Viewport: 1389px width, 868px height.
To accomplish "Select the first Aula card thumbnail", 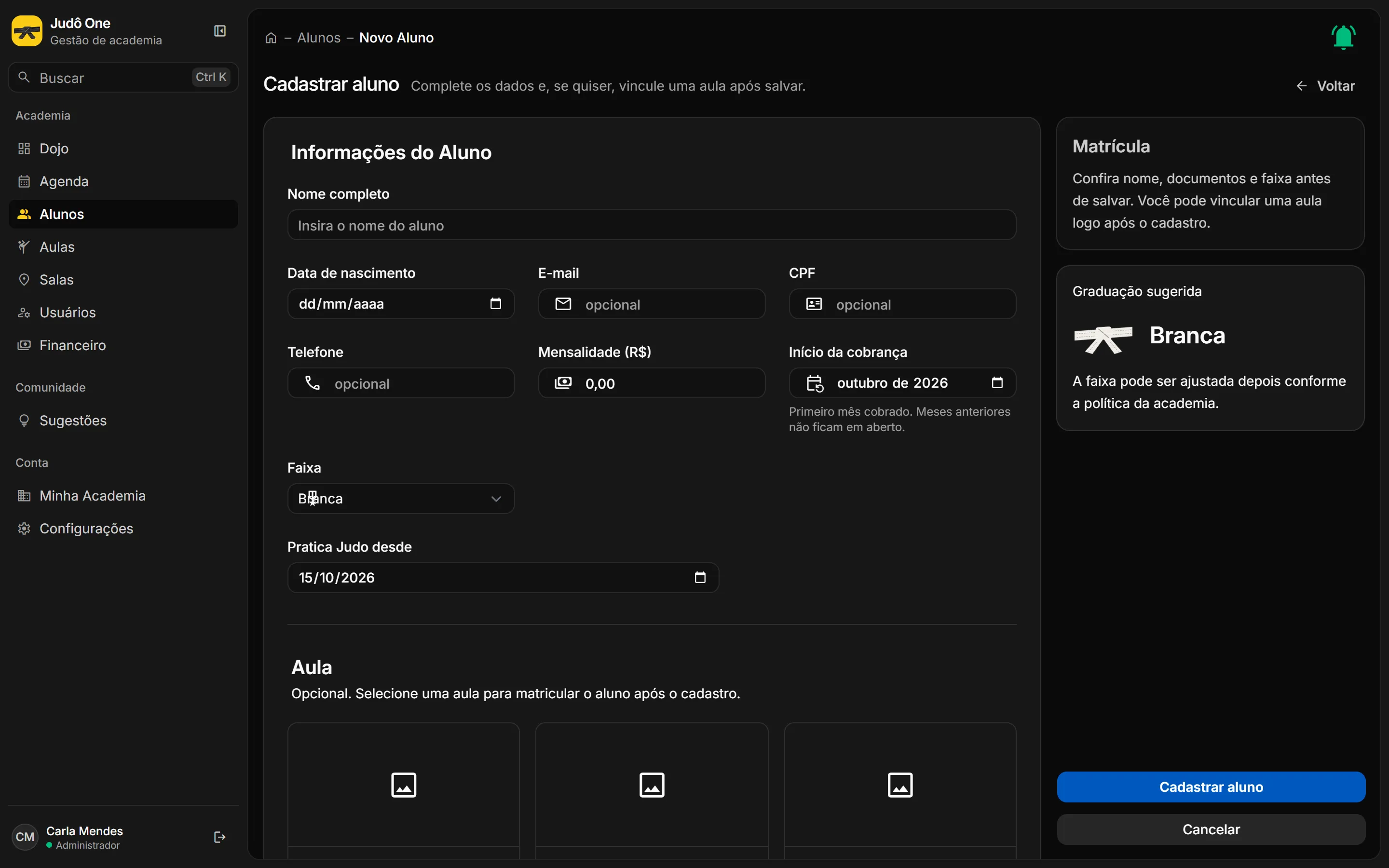I will (404, 785).
